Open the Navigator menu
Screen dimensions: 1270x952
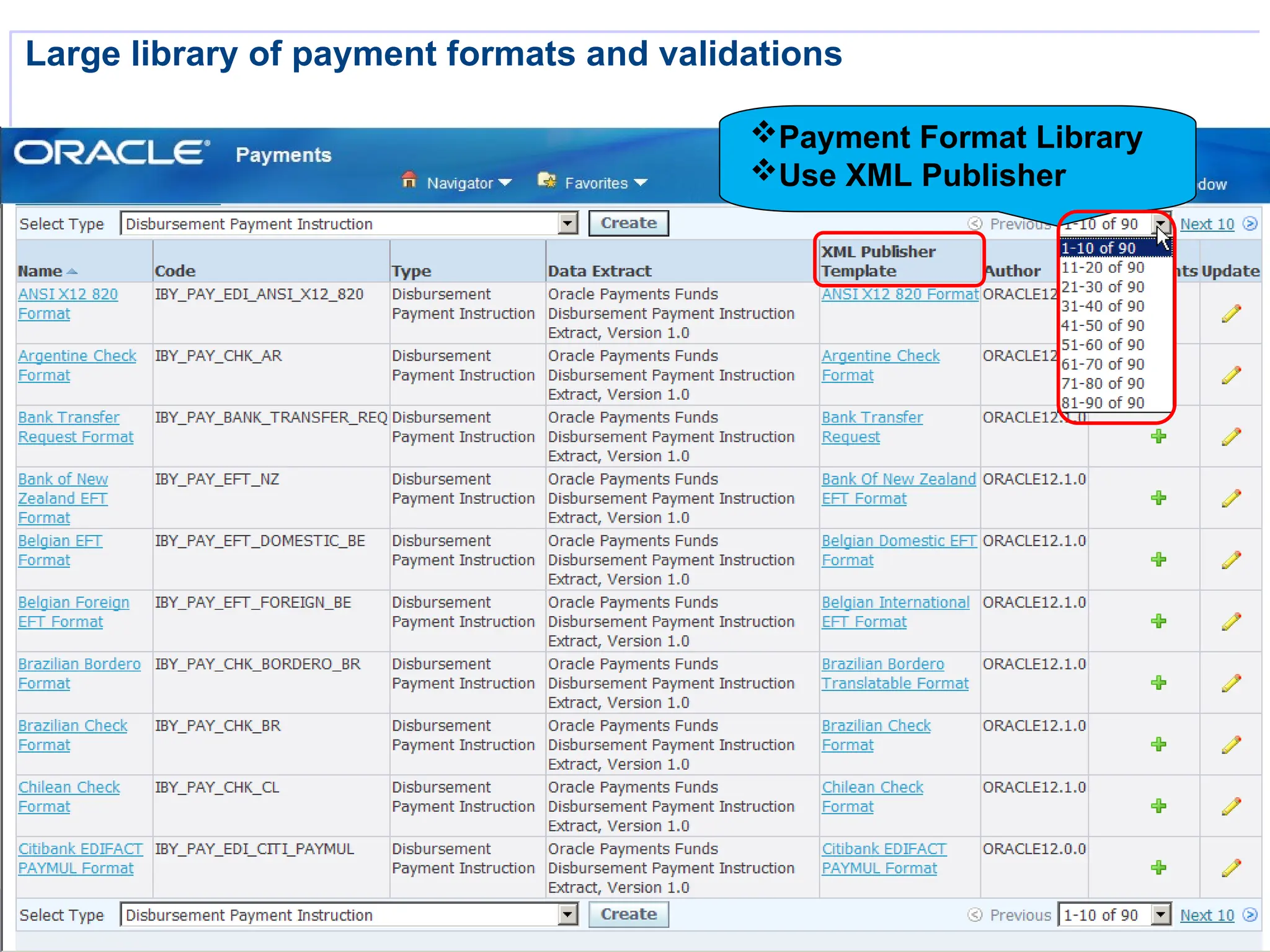point(468,183)
